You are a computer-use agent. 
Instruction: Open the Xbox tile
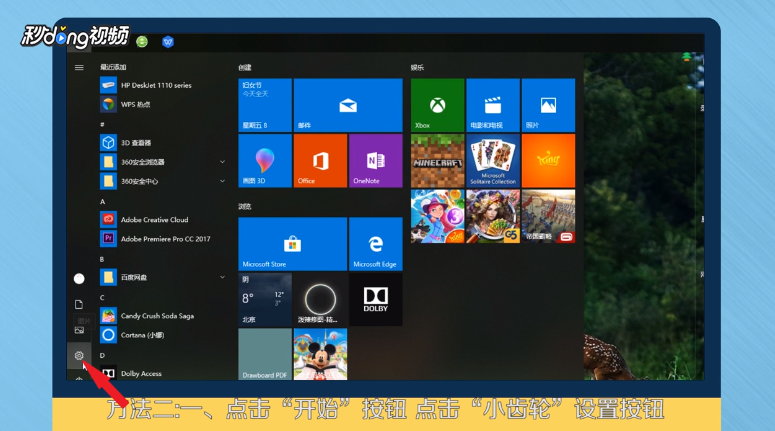437,105
